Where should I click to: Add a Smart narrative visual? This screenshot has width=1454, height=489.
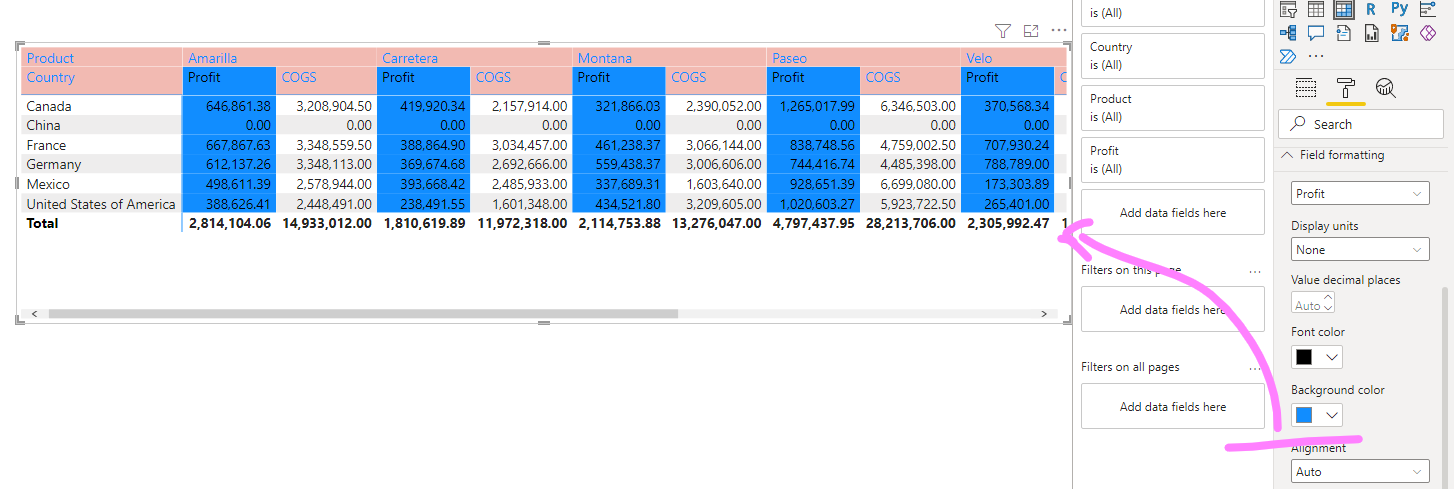click(1344, 33)
